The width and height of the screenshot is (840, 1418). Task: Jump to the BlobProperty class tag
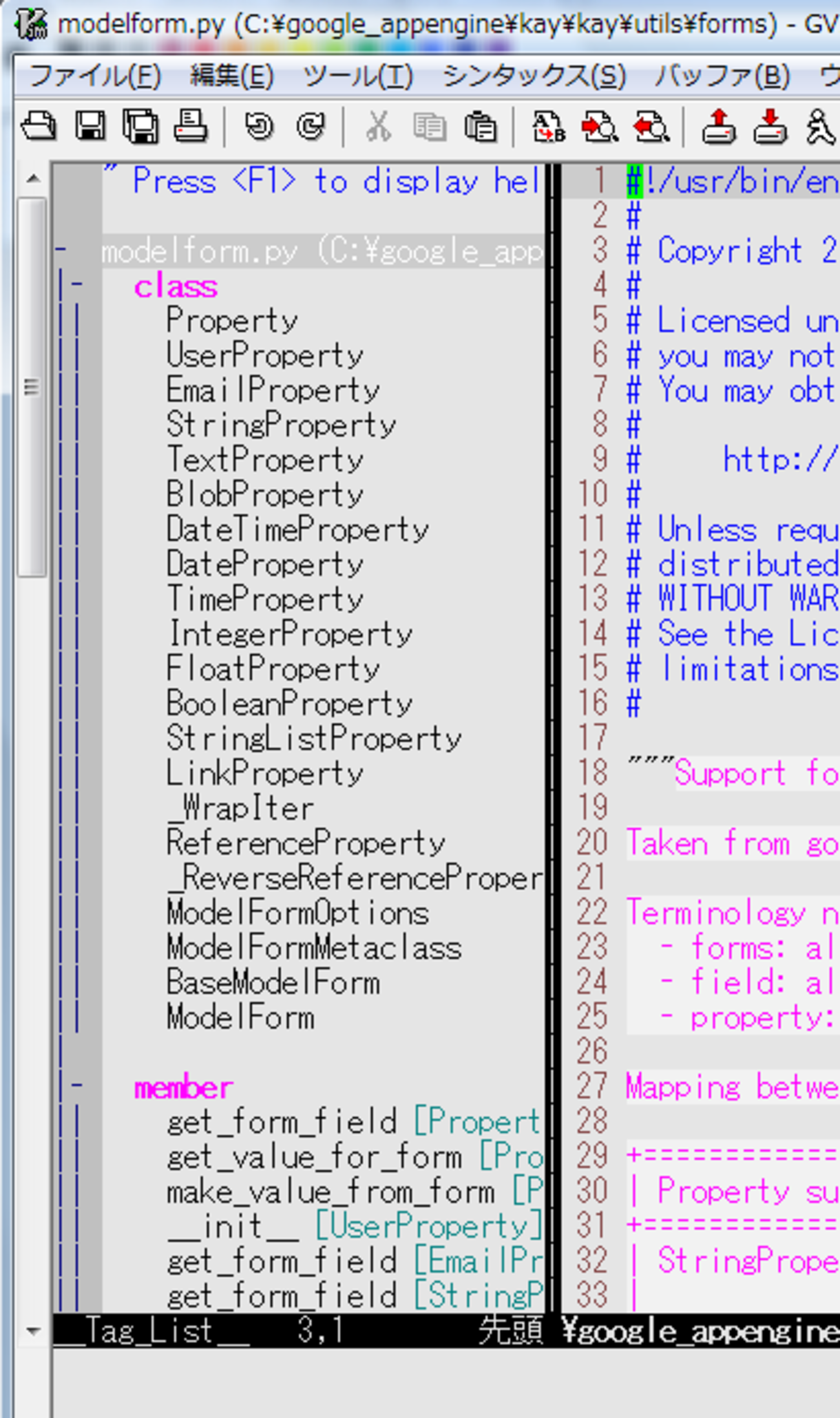point(265,495)
